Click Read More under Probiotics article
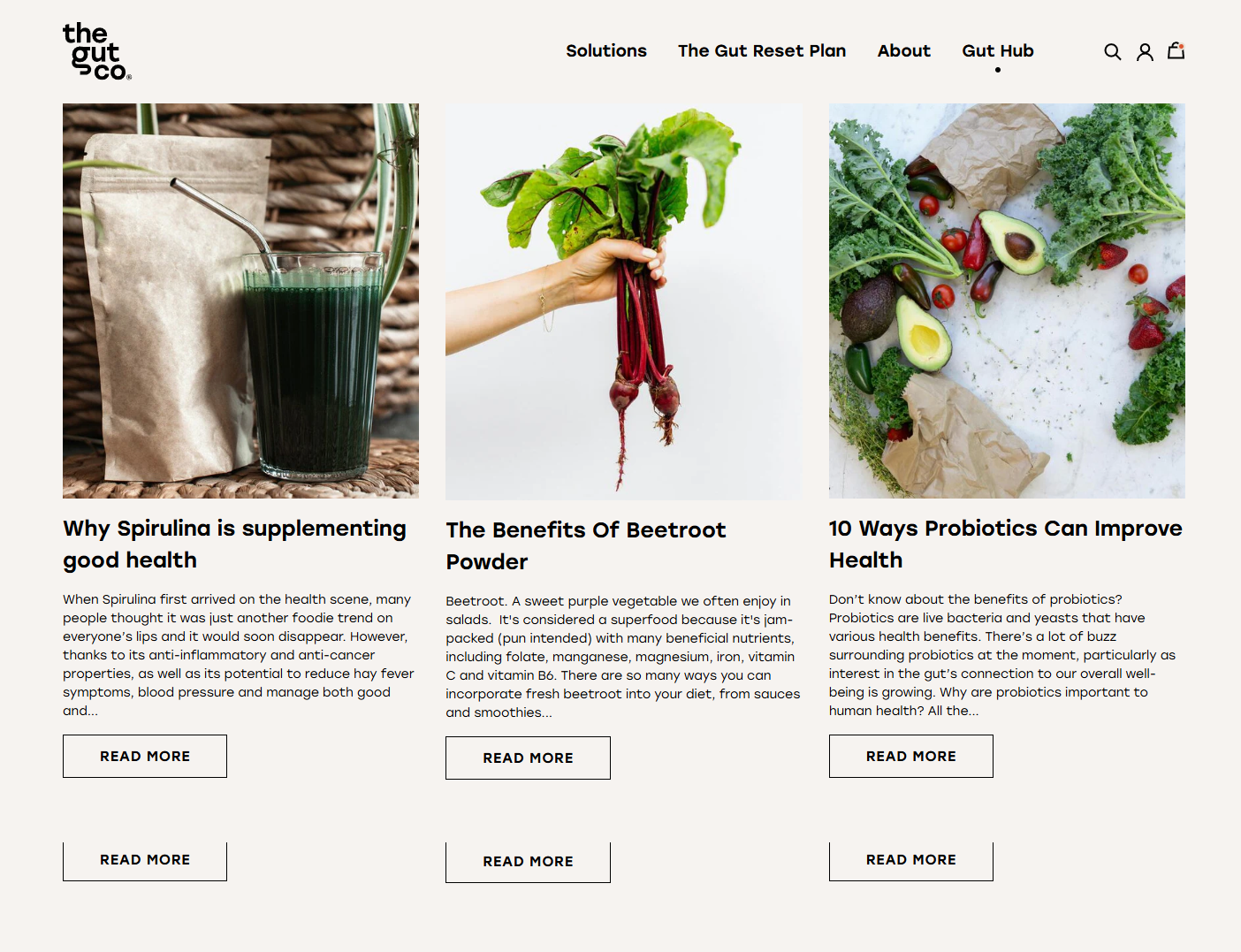The height and width of the screenshot is (952, 1241). click(911, 757)
